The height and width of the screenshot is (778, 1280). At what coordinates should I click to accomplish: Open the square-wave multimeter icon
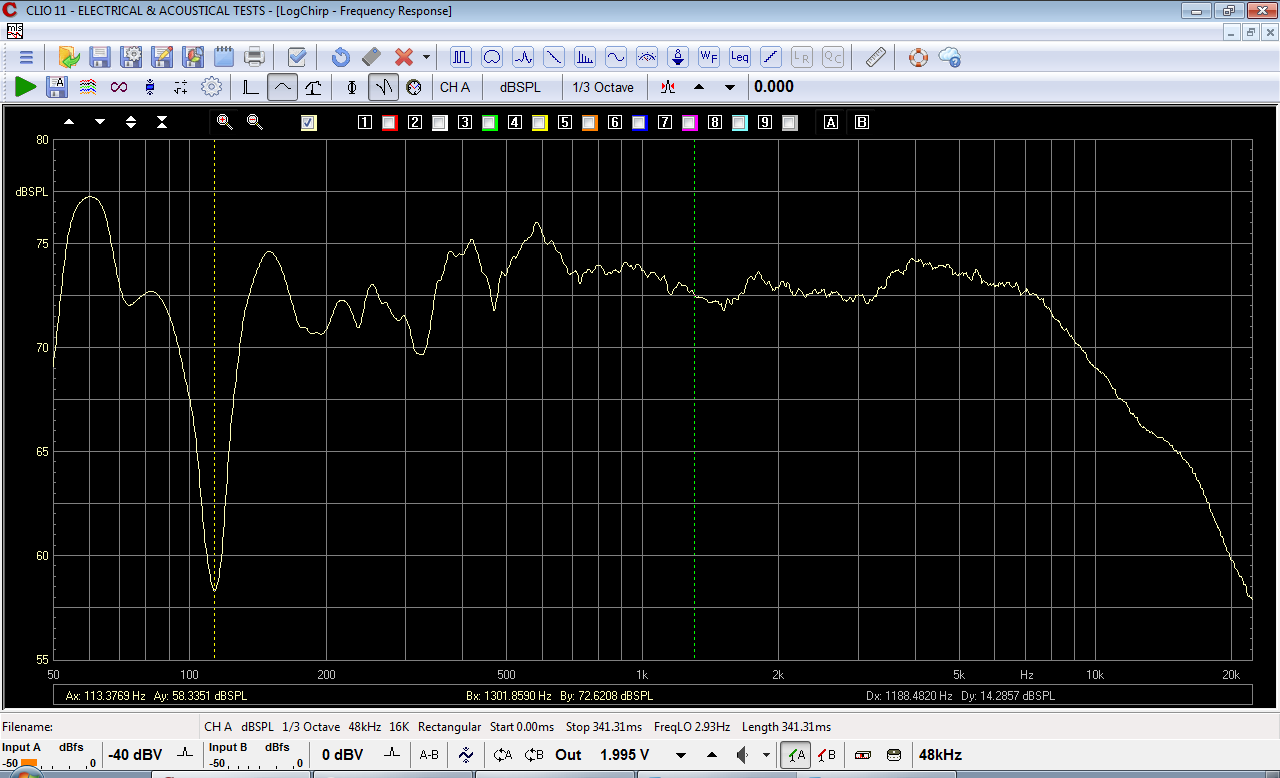tap(461, 57)
